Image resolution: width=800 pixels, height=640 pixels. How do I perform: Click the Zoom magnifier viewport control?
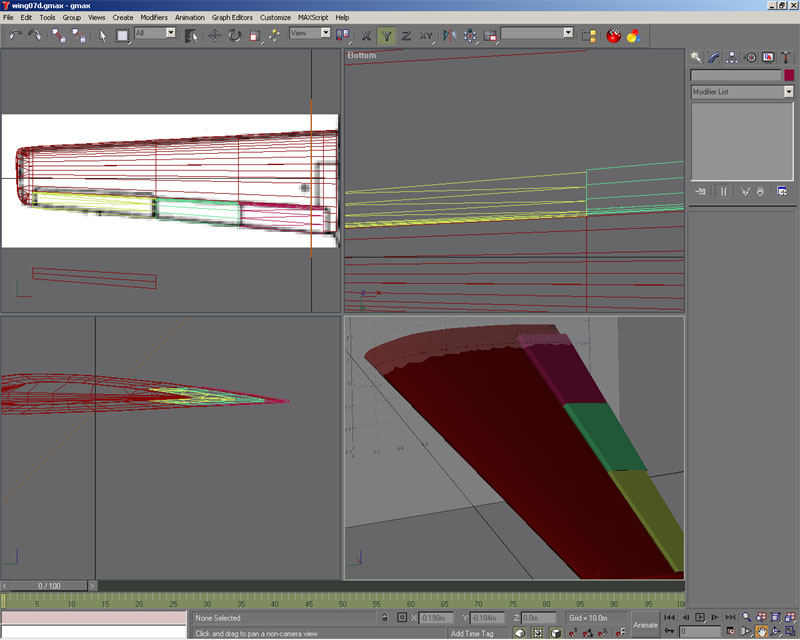coord(746,618)
